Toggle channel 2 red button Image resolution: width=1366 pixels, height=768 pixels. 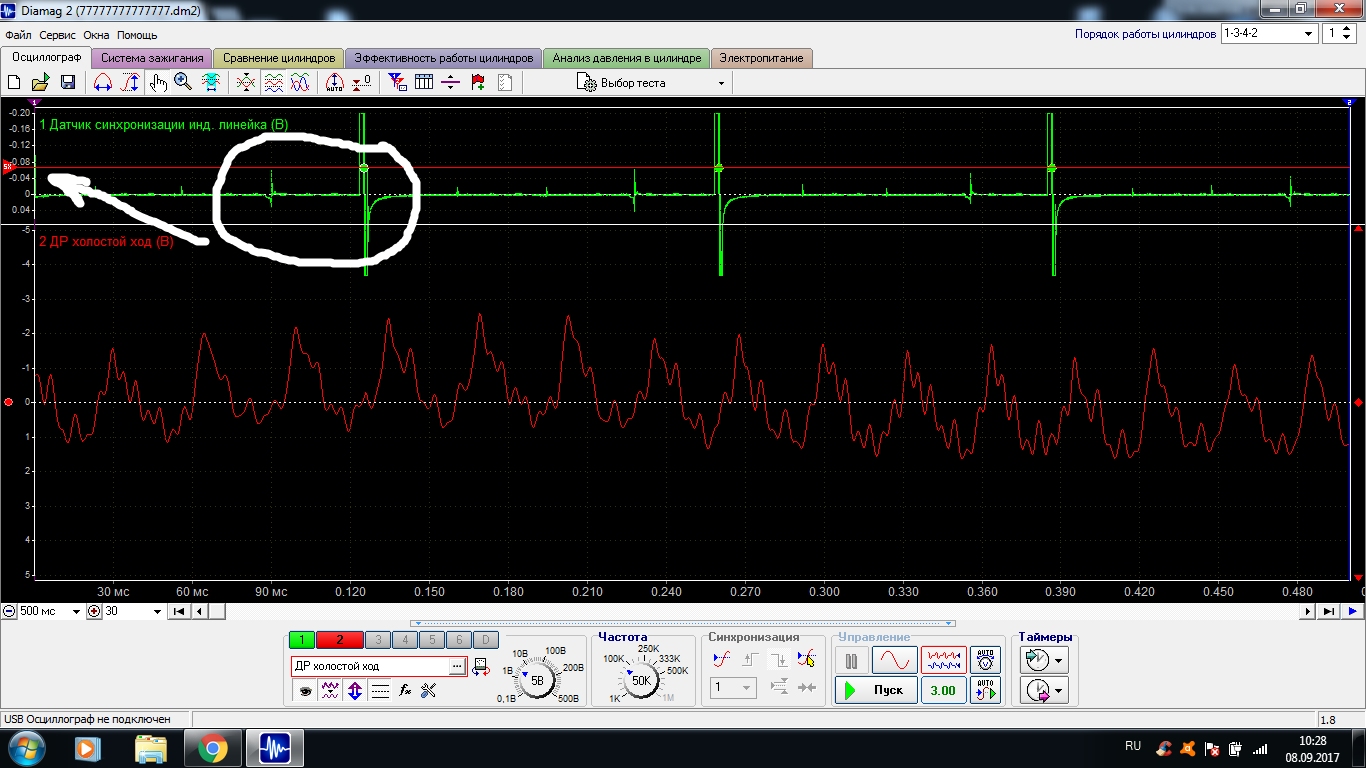click(x=340, y=640)
